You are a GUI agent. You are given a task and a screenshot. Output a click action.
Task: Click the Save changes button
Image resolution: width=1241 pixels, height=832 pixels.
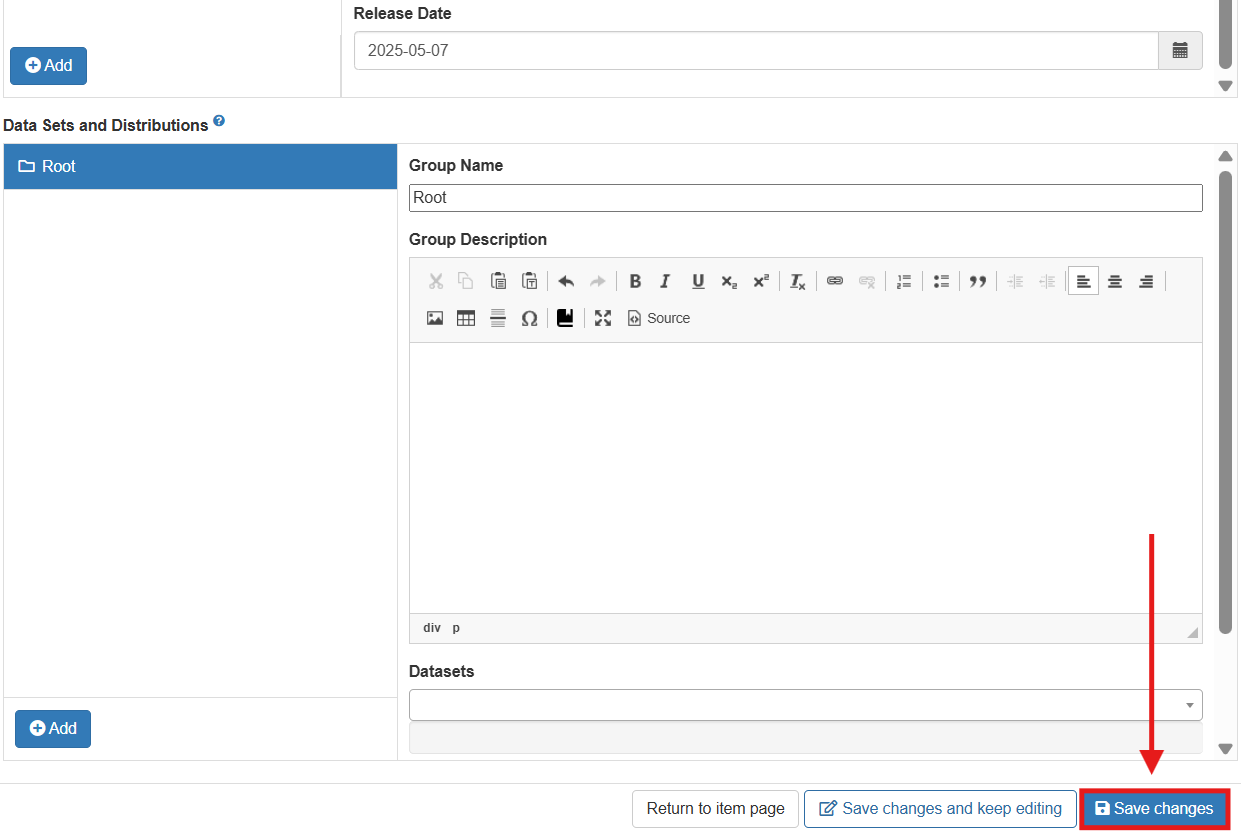[1154, 808]
